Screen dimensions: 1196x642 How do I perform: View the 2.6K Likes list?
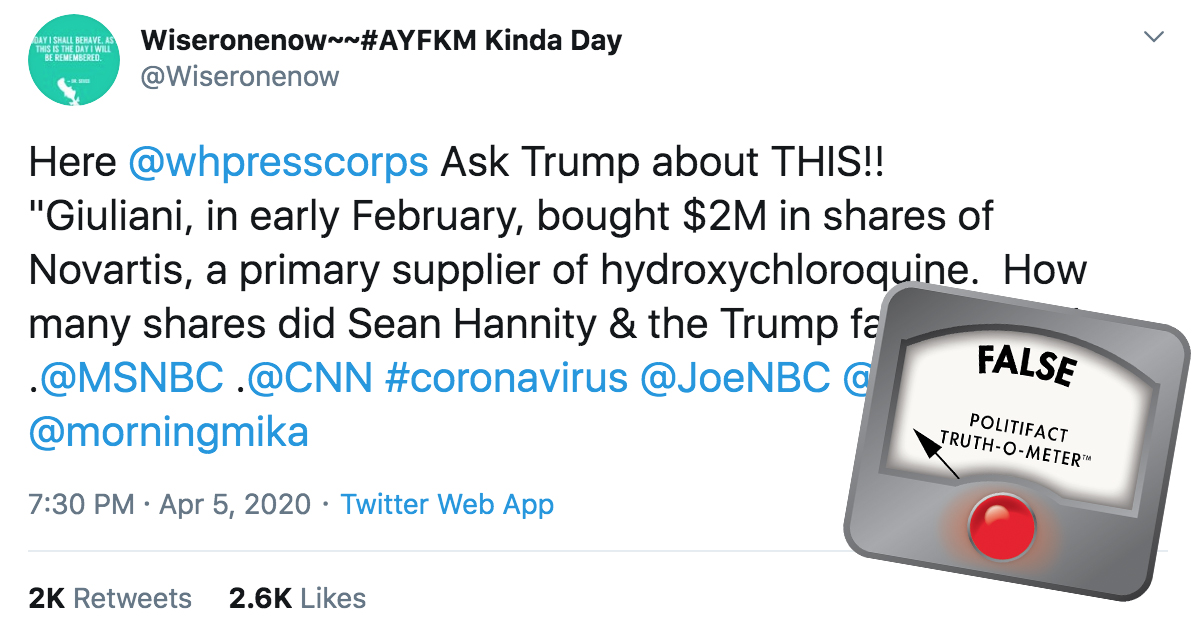coord(297,598)
